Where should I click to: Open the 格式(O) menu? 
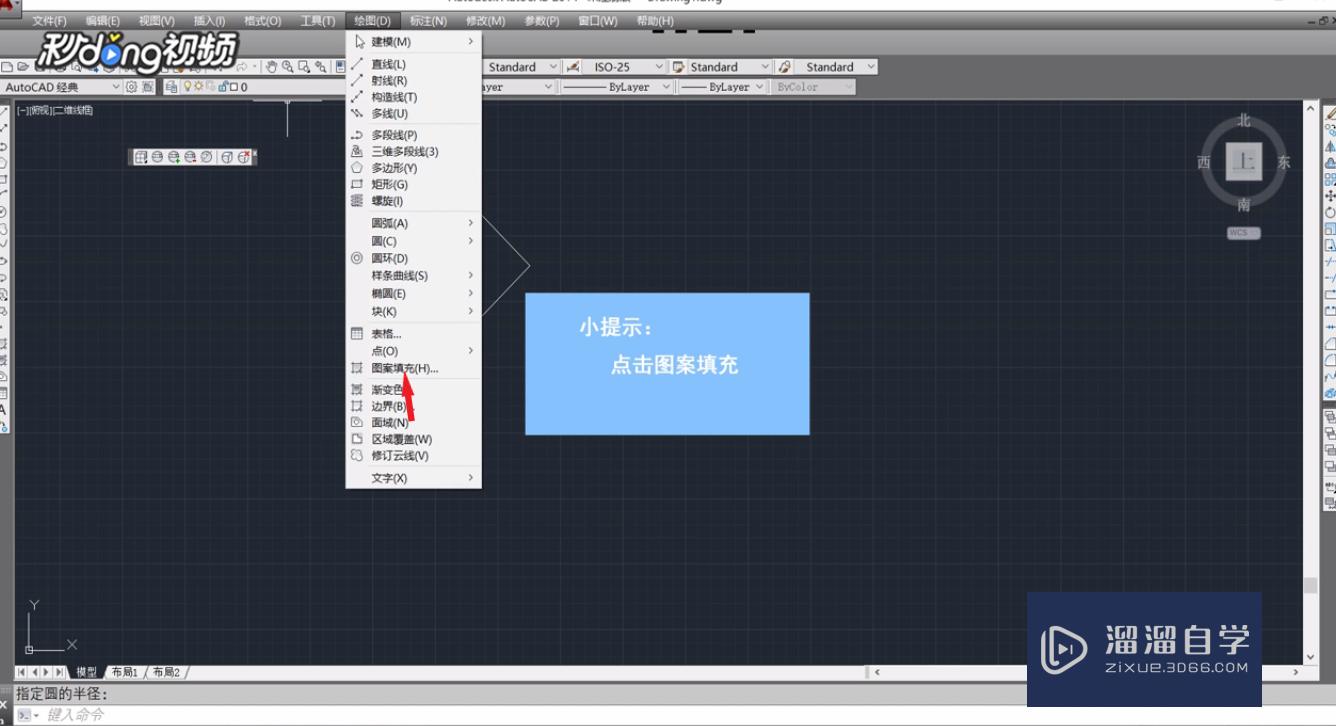click(x=263, y=21)
